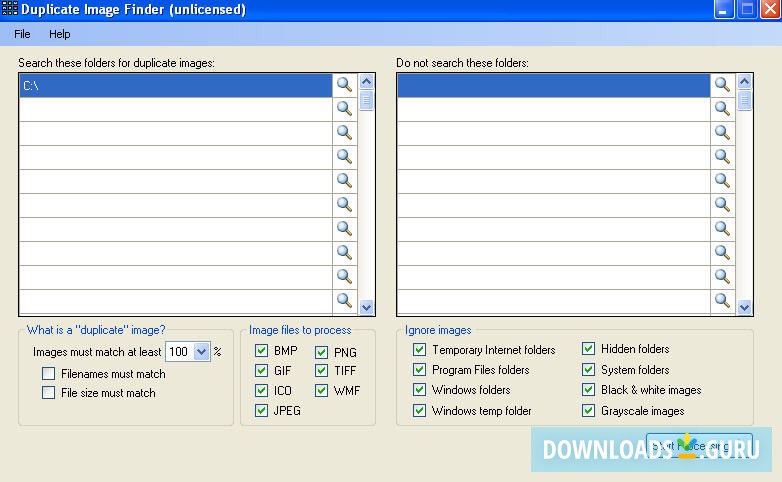The height and width of the screenshot is (482, 782).
Task: Toggle Windows temp folder ignore option
Action: click(x=419, y=410)
